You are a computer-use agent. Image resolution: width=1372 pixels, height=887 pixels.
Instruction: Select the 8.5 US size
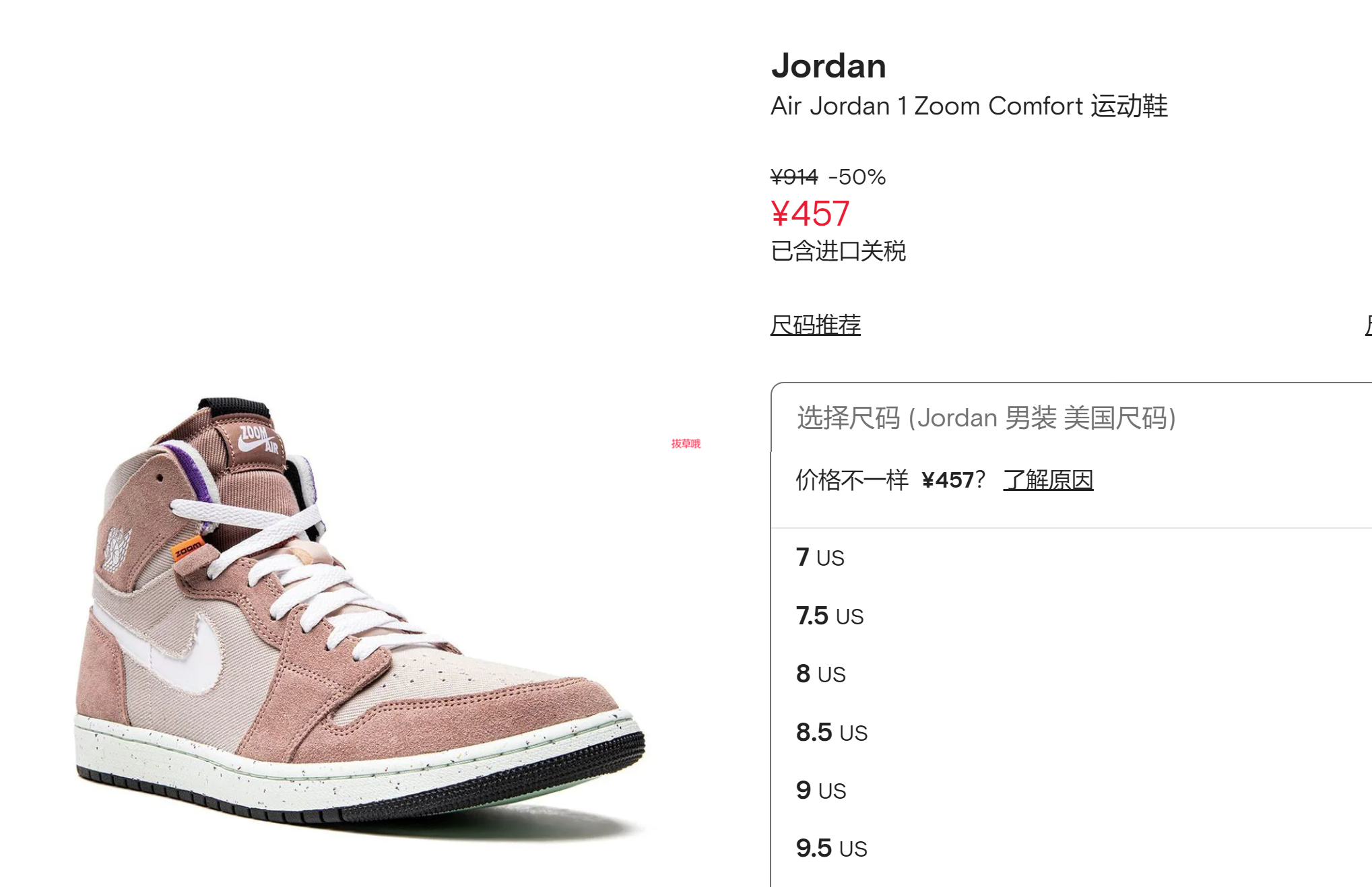(x=1071, y=732)
